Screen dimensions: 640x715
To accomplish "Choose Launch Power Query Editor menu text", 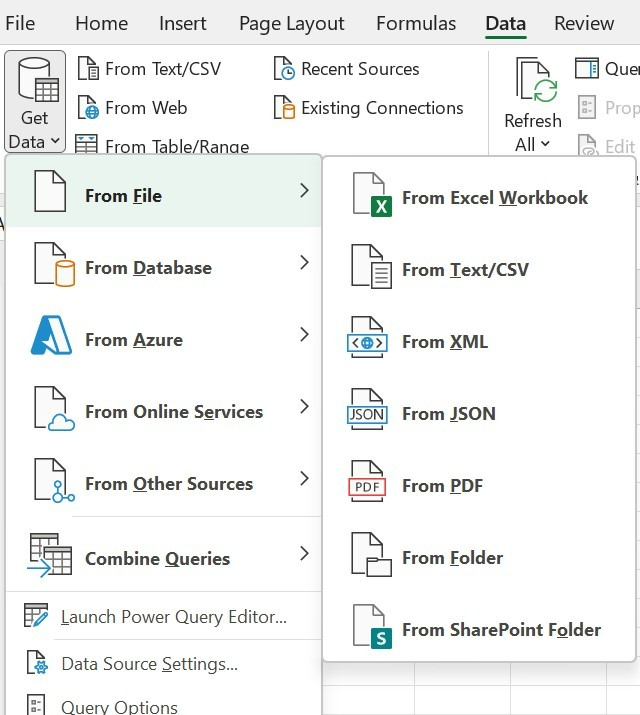I will [174, 617].
